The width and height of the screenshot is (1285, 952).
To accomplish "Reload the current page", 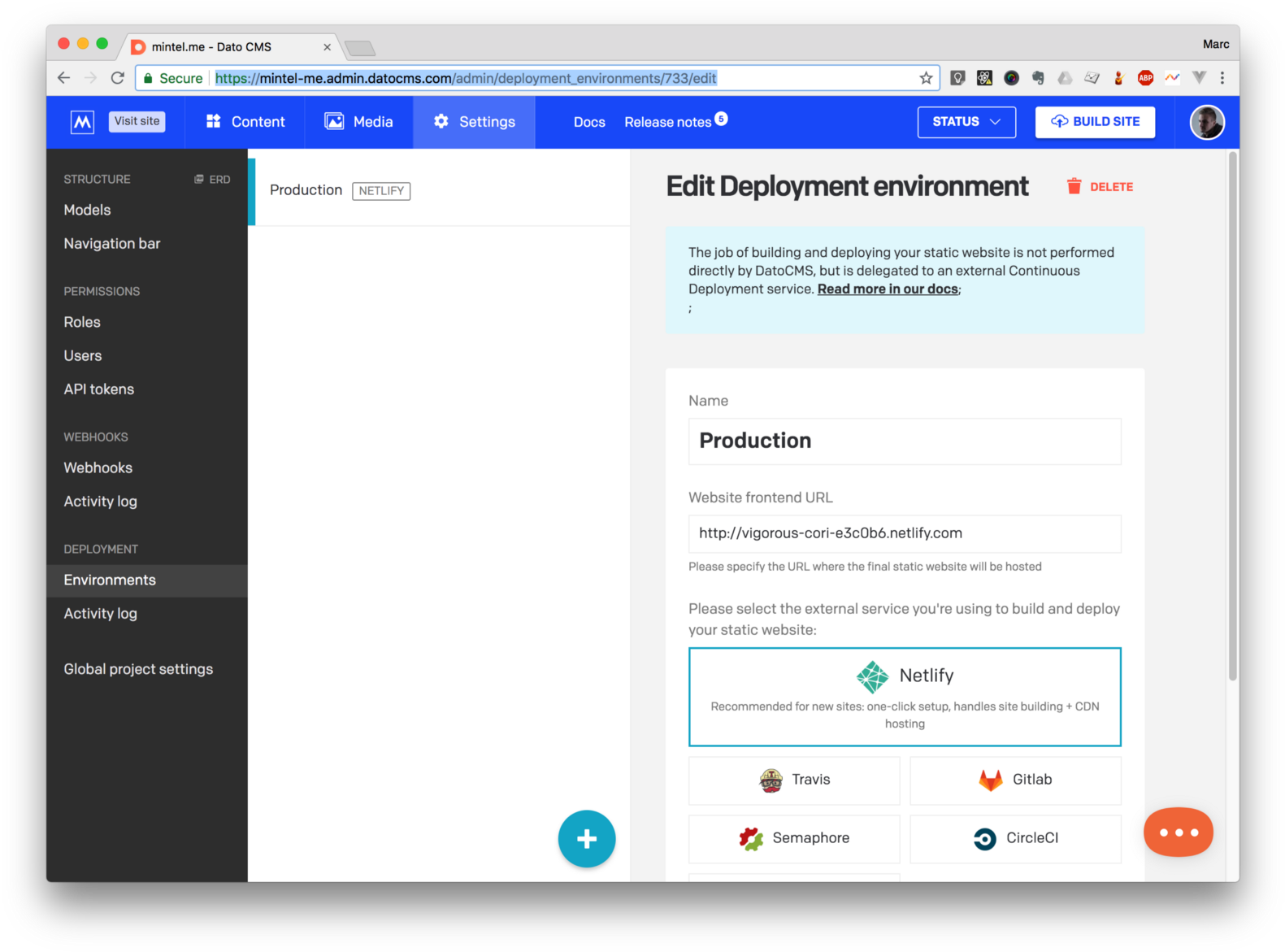I will tap(118, 78).
